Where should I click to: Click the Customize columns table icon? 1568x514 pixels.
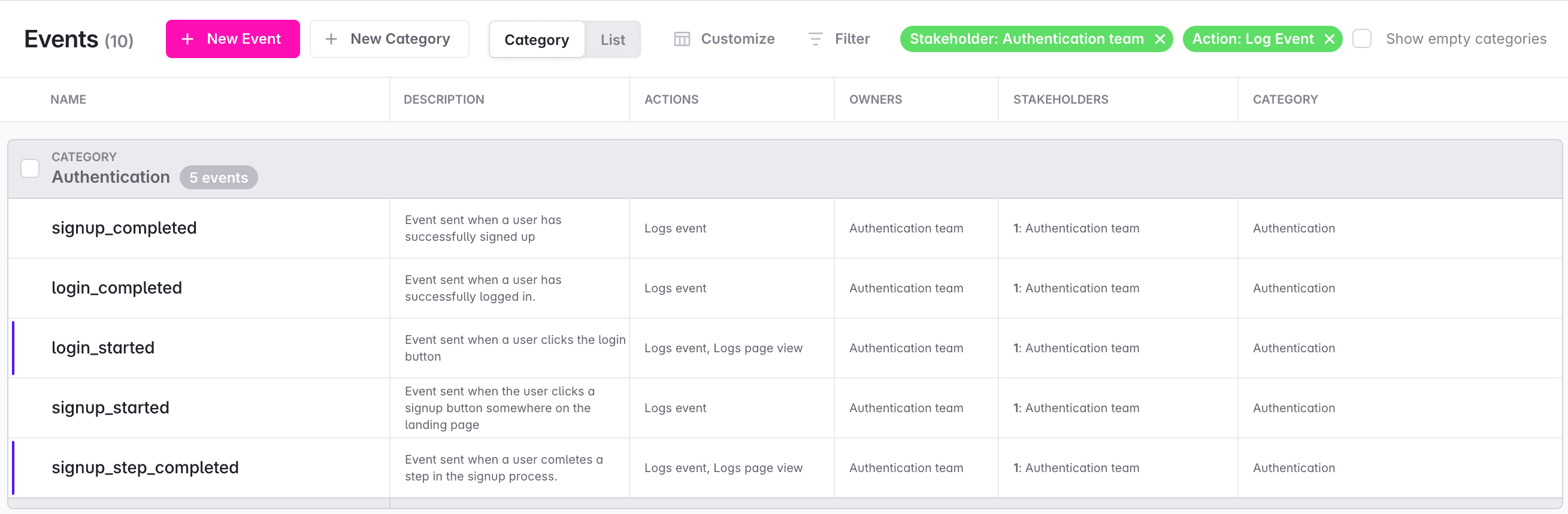[x=682, y=39]
